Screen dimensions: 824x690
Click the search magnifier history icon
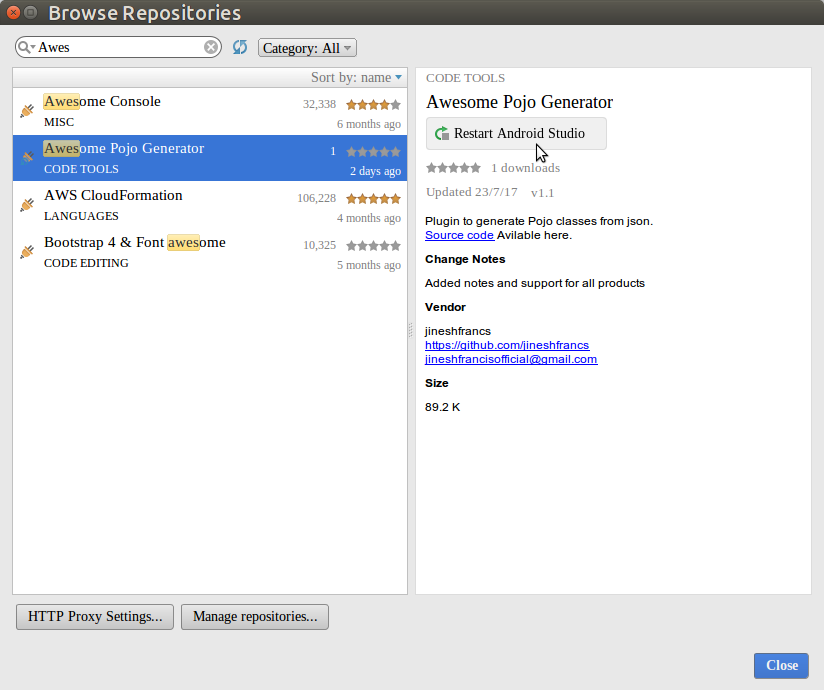[x=26, y=47]
